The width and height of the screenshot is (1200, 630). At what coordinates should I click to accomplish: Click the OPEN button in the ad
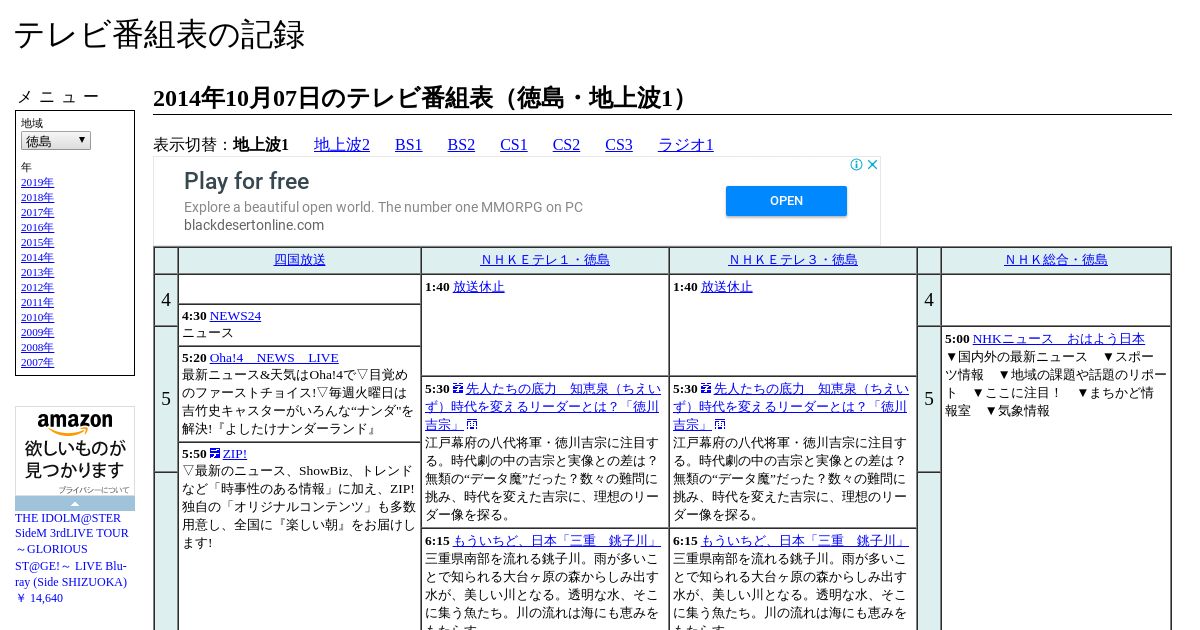786,201
